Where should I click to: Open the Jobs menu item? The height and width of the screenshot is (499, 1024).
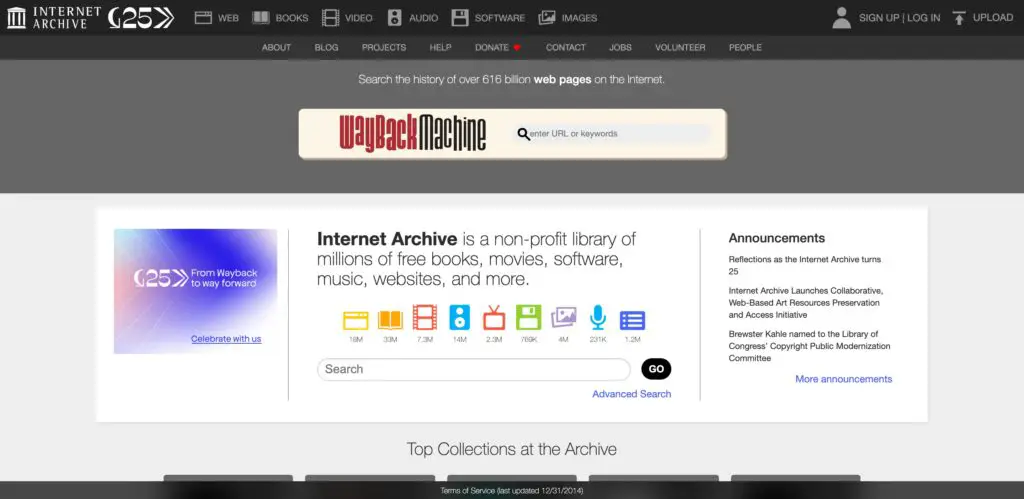[620, 48]
